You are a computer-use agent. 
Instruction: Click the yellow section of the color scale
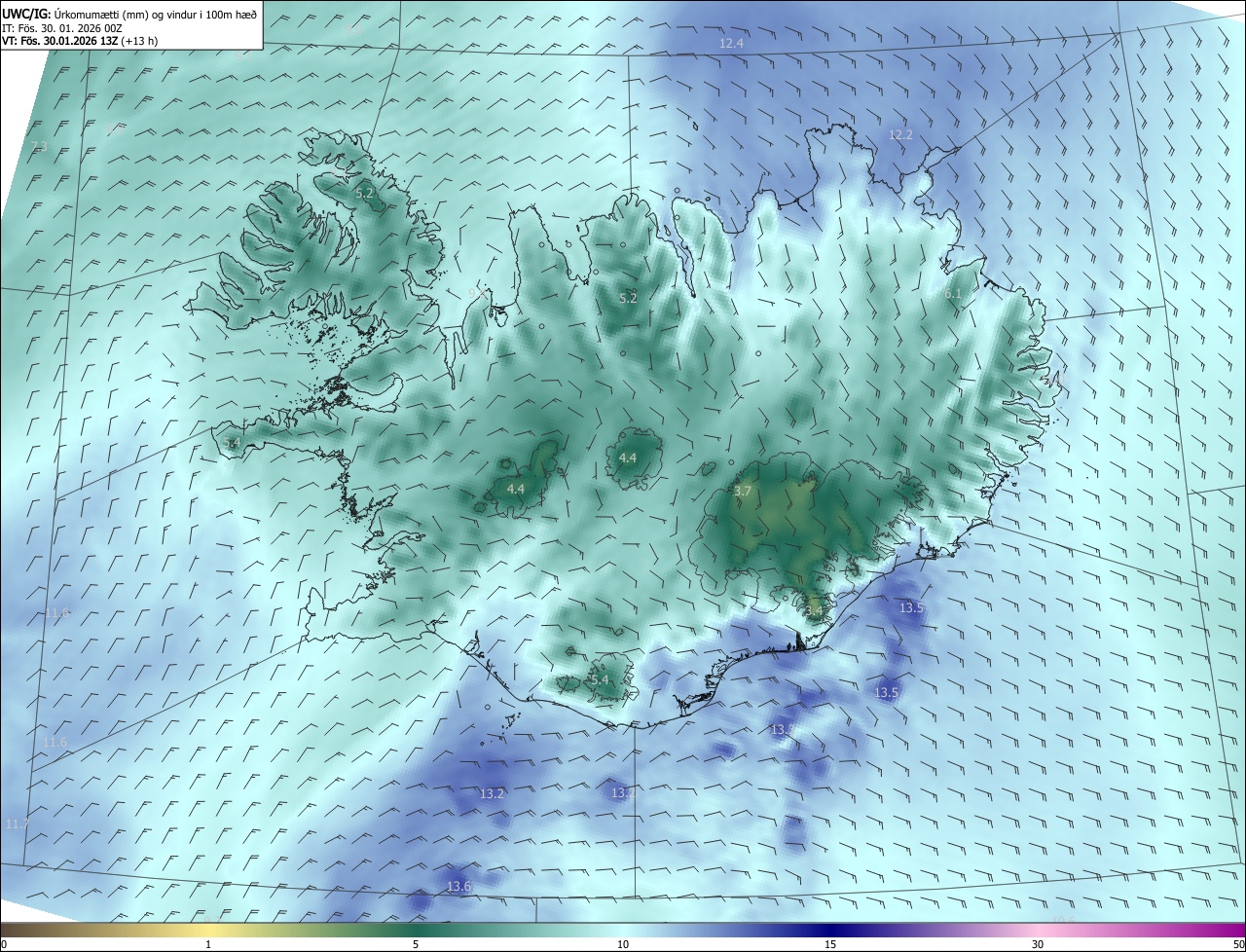point(208,930)
